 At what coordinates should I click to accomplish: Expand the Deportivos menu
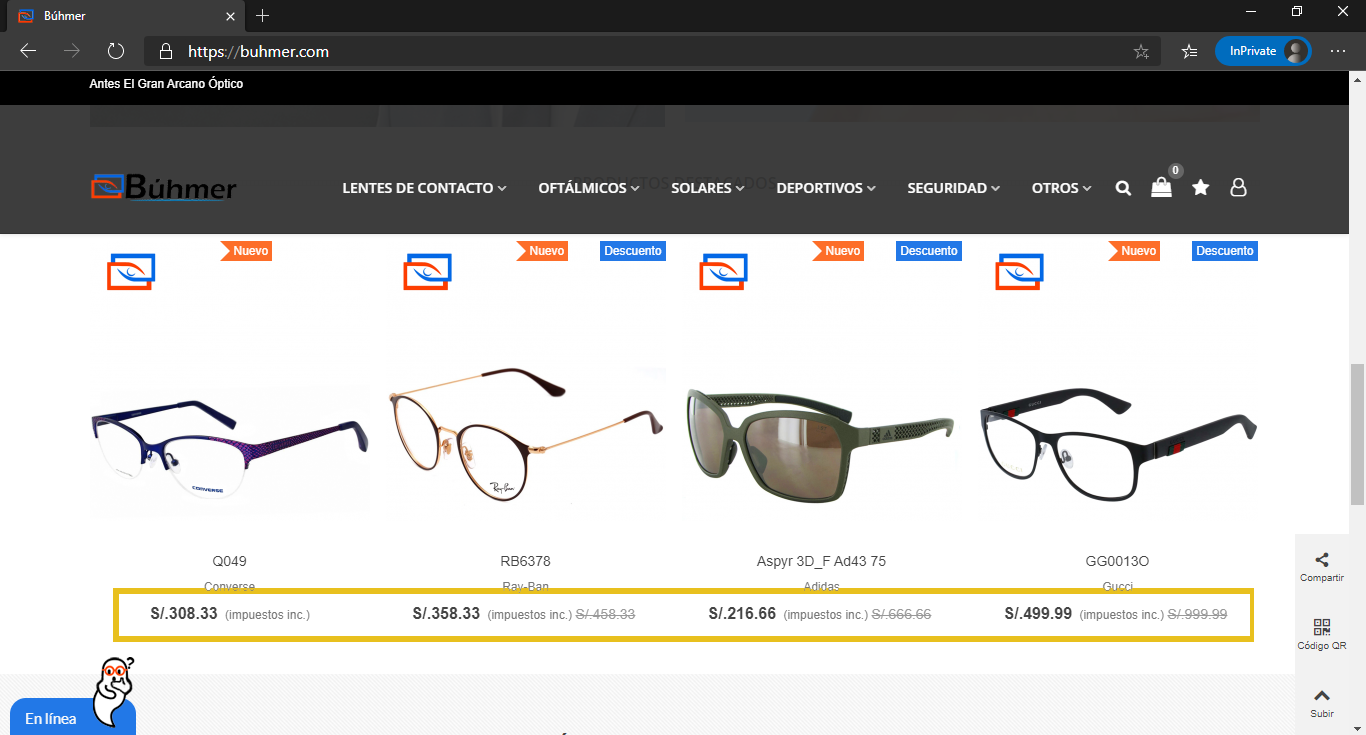pyautogui.click(x=826, y=188)
